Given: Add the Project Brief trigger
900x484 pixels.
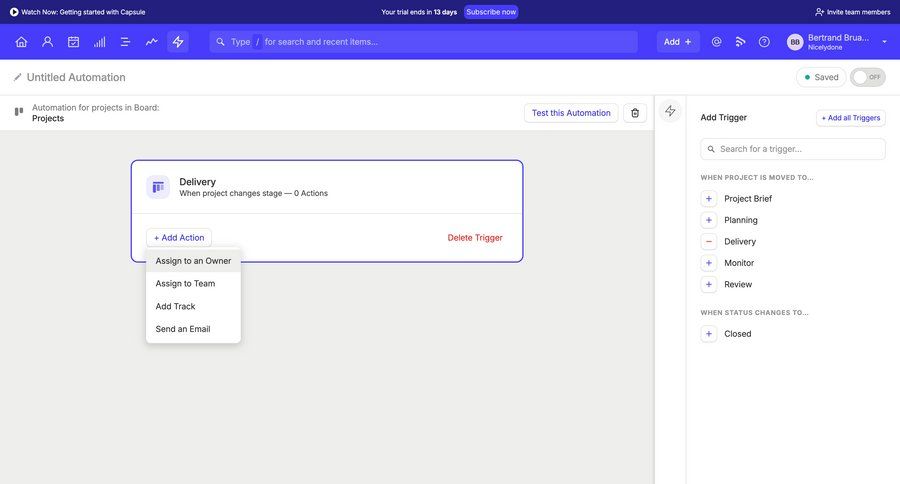Looking at the screenshot, I should tap(709, 199).
